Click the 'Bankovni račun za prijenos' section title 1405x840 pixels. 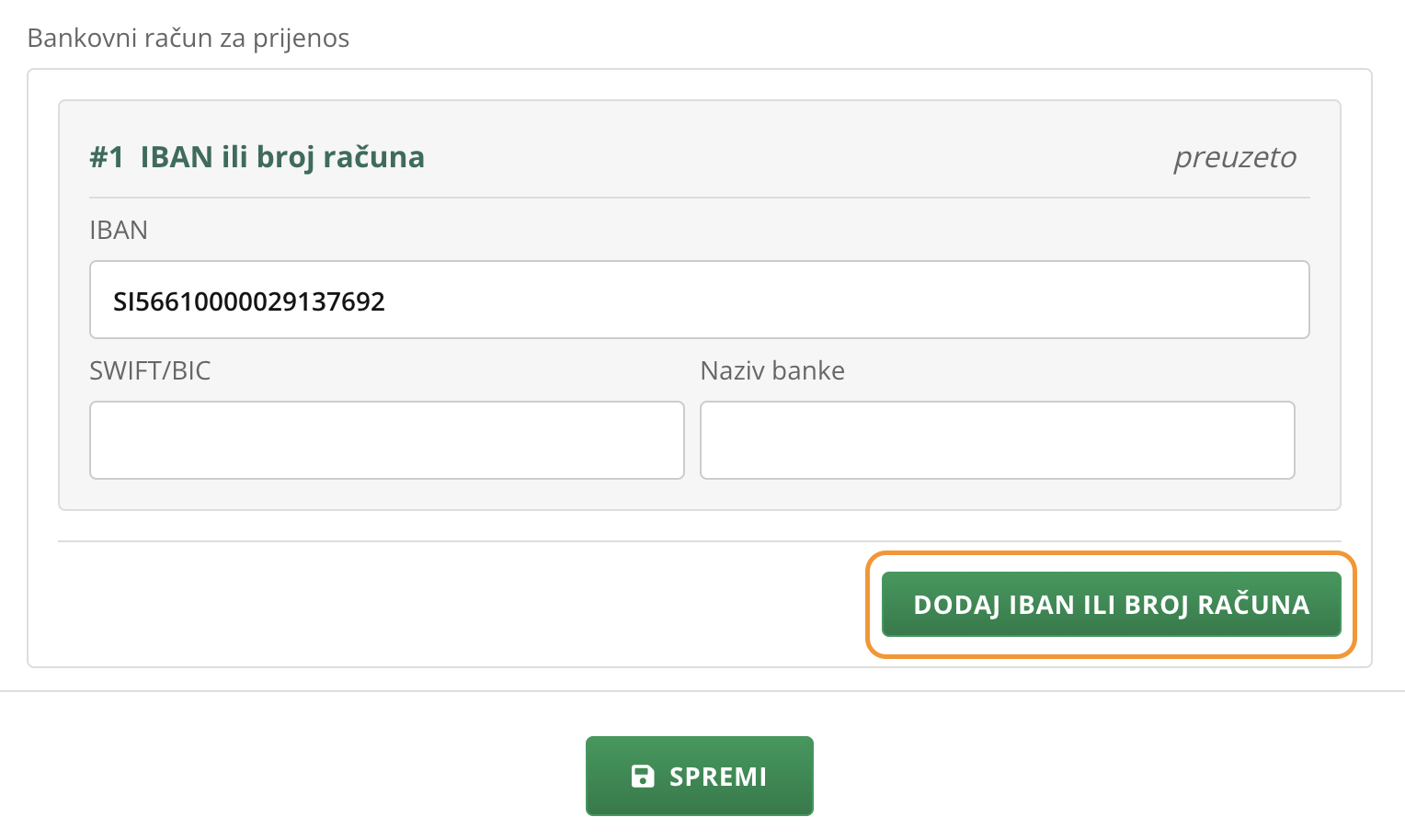coord(188,39)
